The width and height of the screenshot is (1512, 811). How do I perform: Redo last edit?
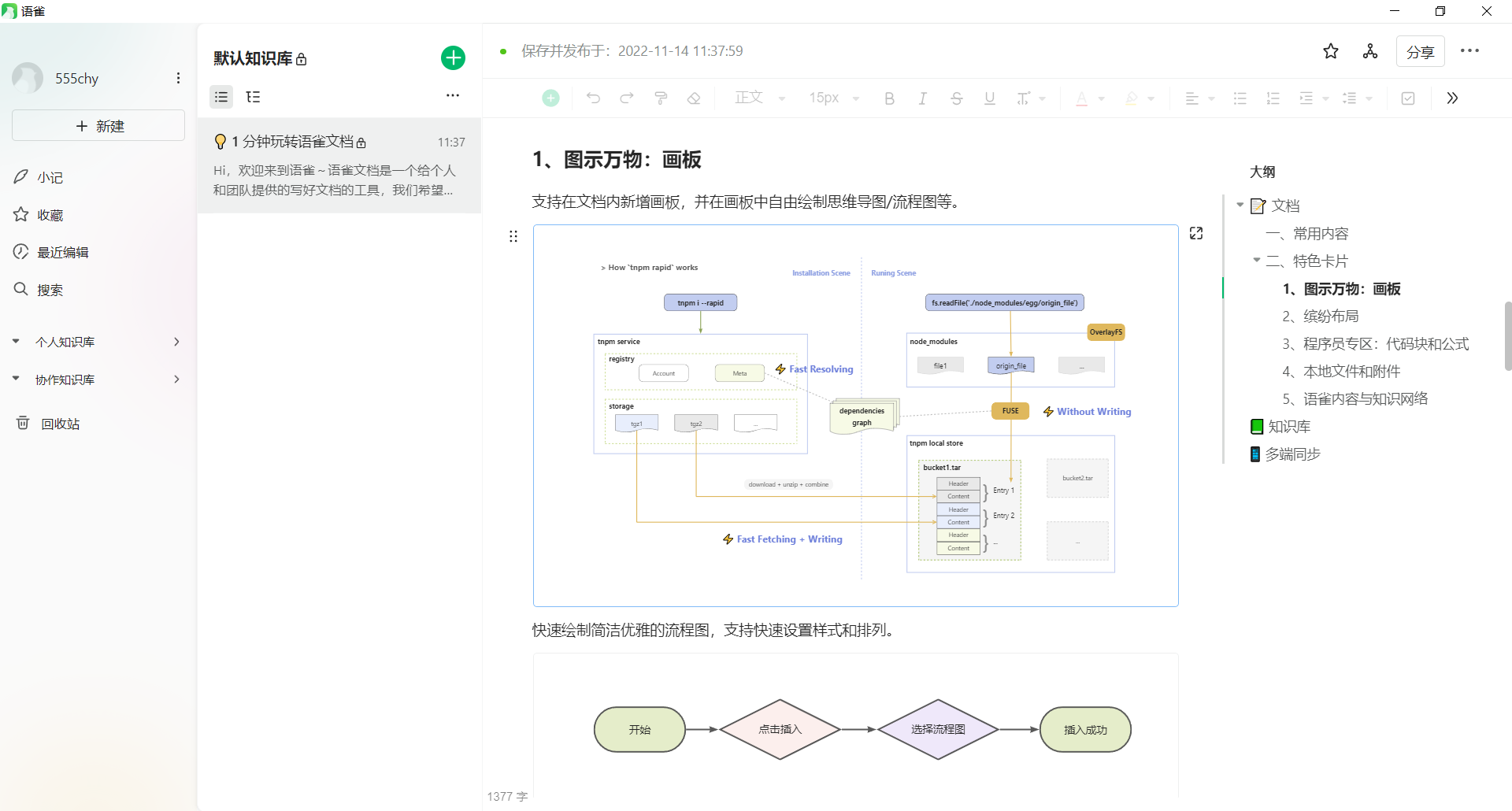(x=627, y=98)
